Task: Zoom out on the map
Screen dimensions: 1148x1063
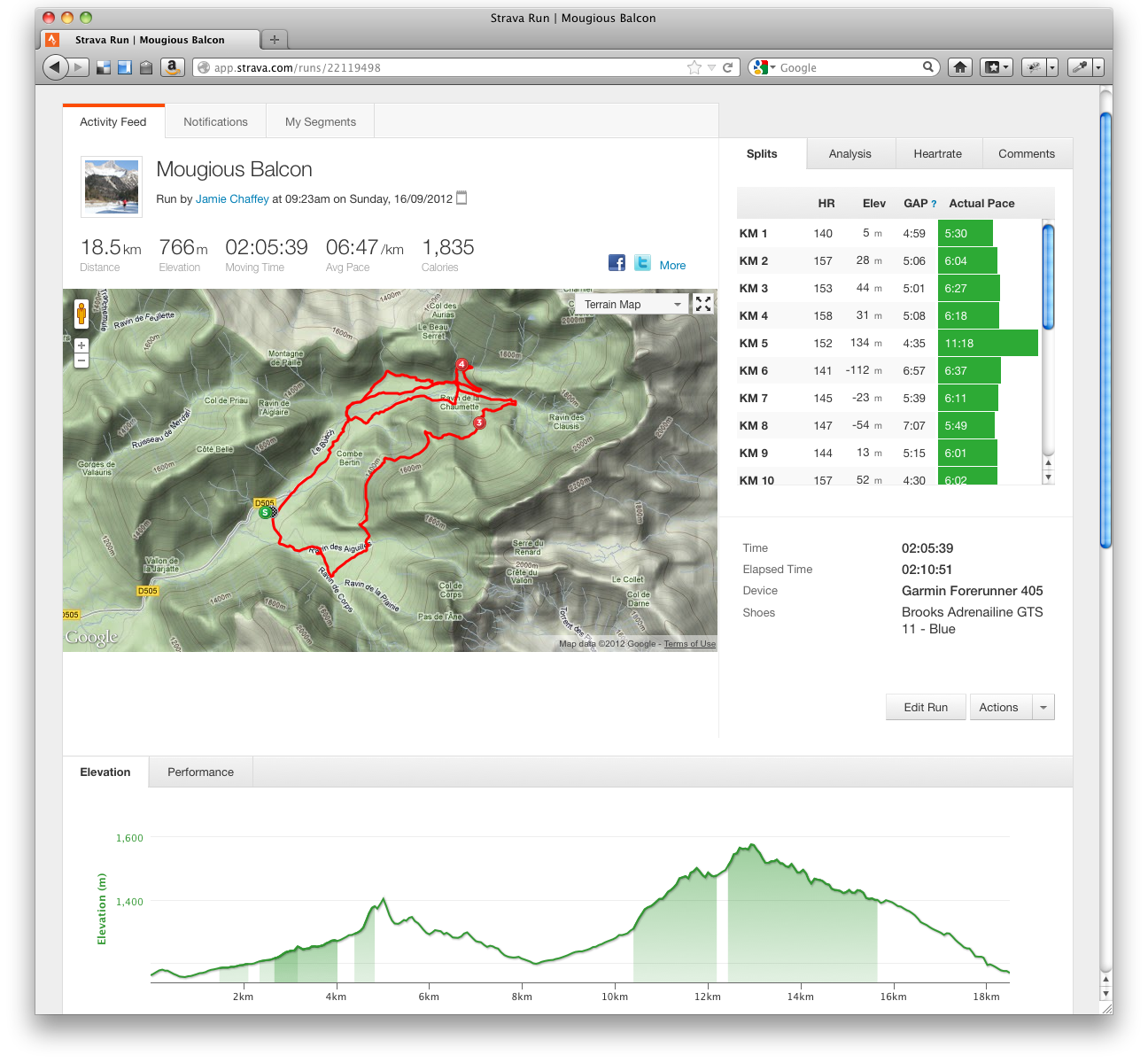Action: tap(81, 361)
